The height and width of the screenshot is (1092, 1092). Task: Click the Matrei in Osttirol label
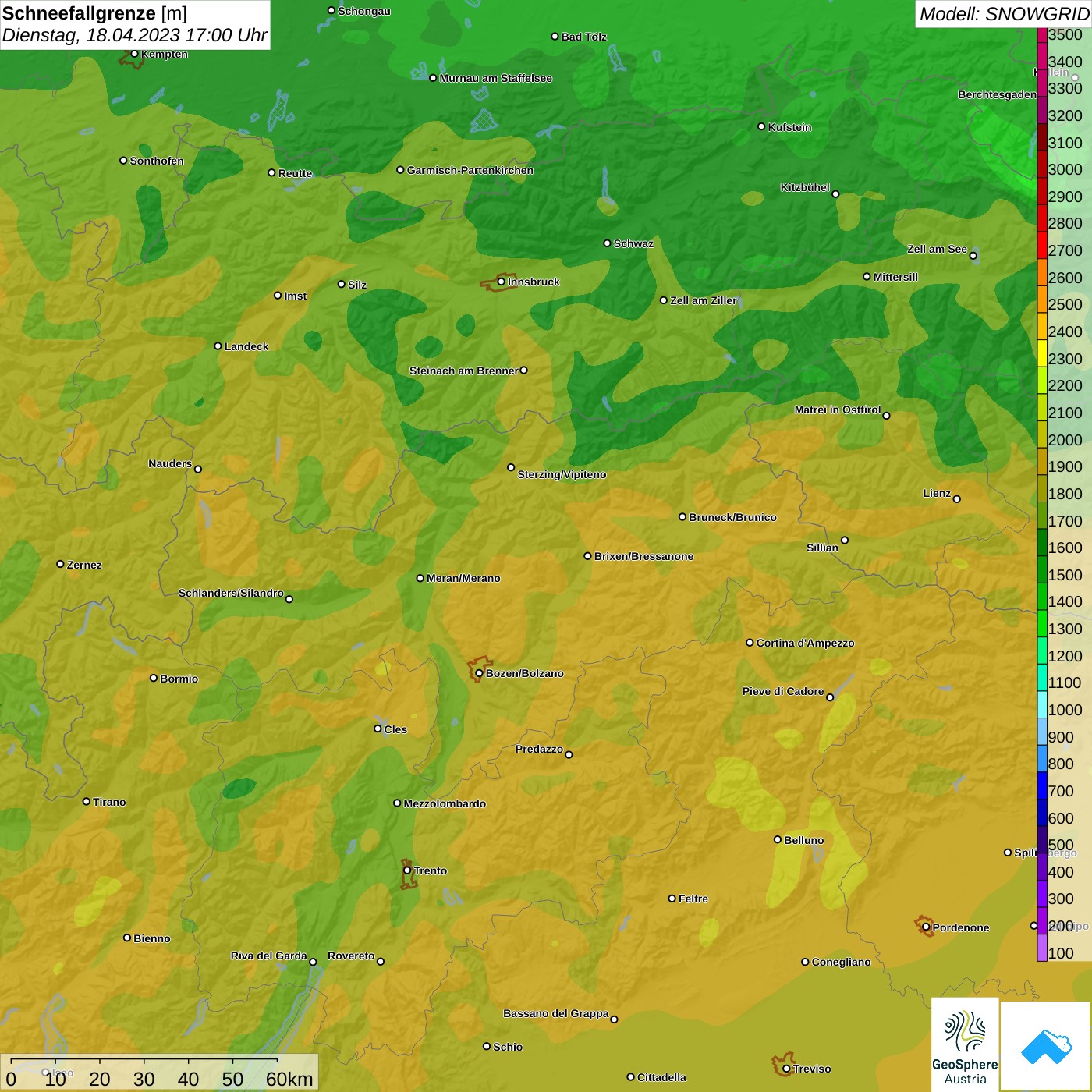(838, 409)
